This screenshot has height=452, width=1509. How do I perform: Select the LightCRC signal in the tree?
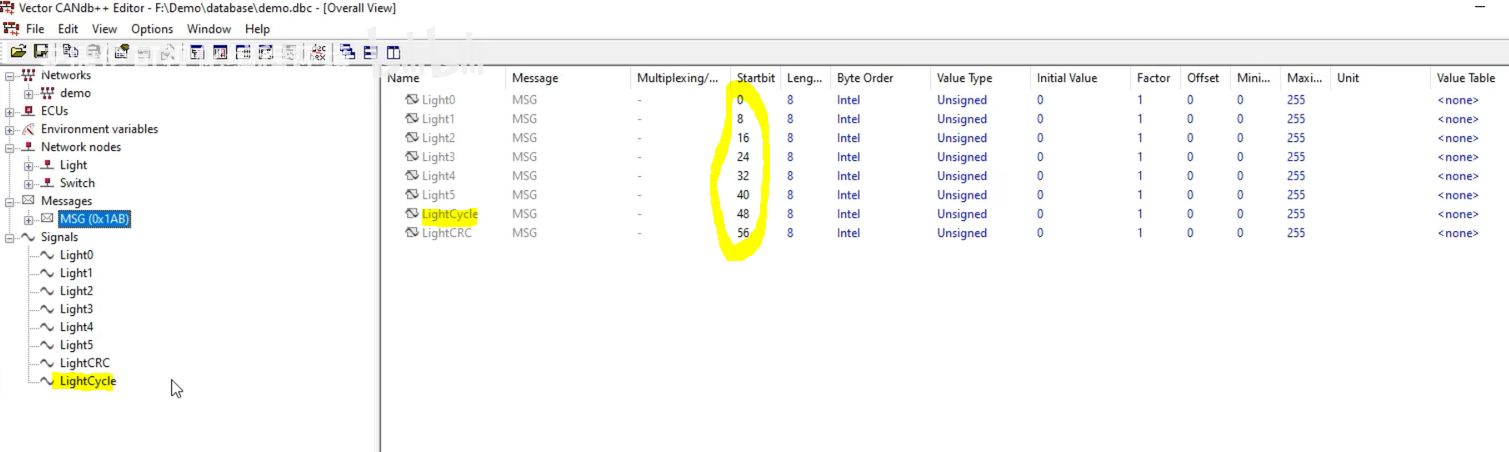(85, 363)
